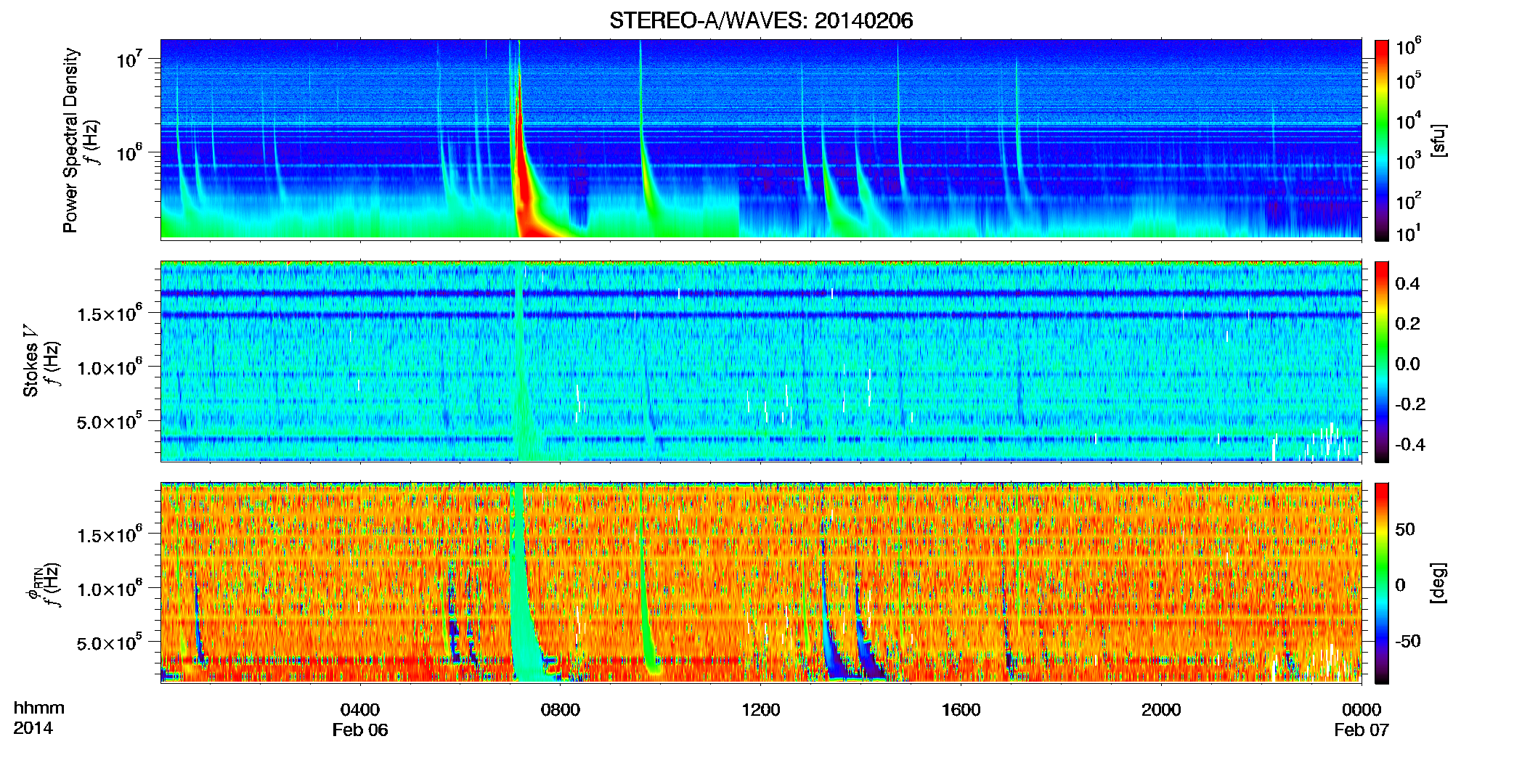Click the 0.0 label on Stokes color bar
Image resolution: width=1522 pixels, height=784 pixels.
coord(1407,364)
